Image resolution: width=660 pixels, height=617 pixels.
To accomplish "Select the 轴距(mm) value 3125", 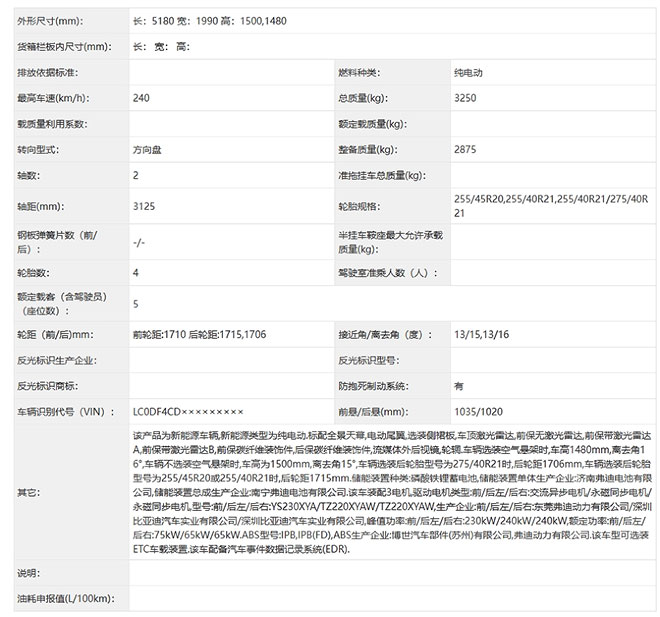I will point(143,207).
